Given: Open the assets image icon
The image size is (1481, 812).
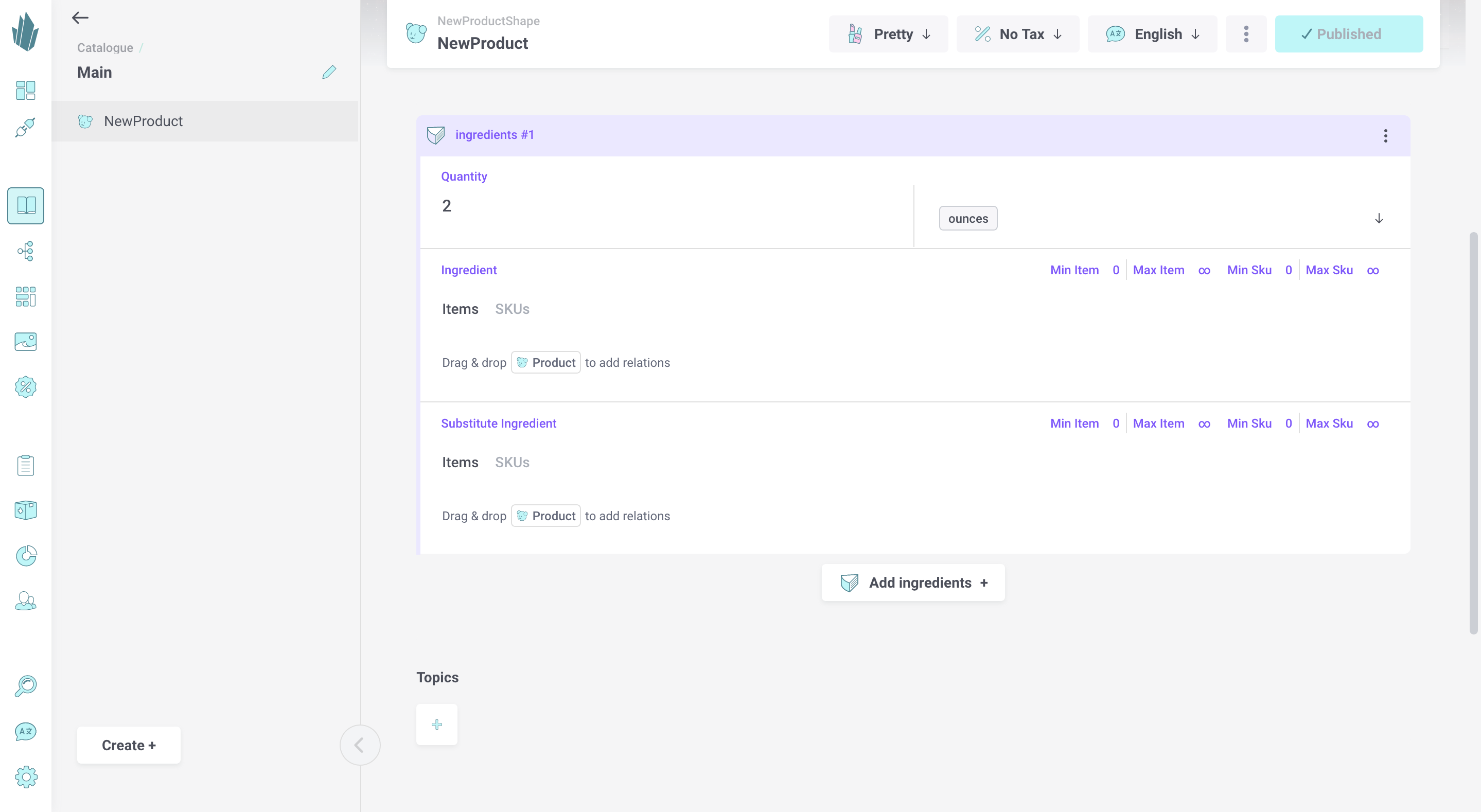Looking at the screenshot, I should (25, 342).
